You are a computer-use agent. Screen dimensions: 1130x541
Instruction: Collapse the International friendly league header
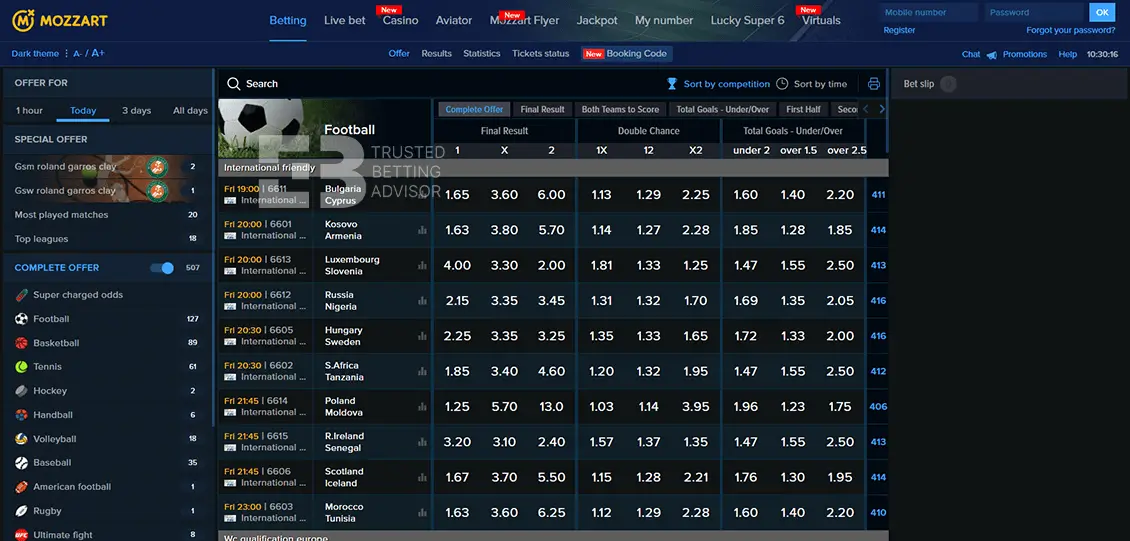[x=553, y=168]
